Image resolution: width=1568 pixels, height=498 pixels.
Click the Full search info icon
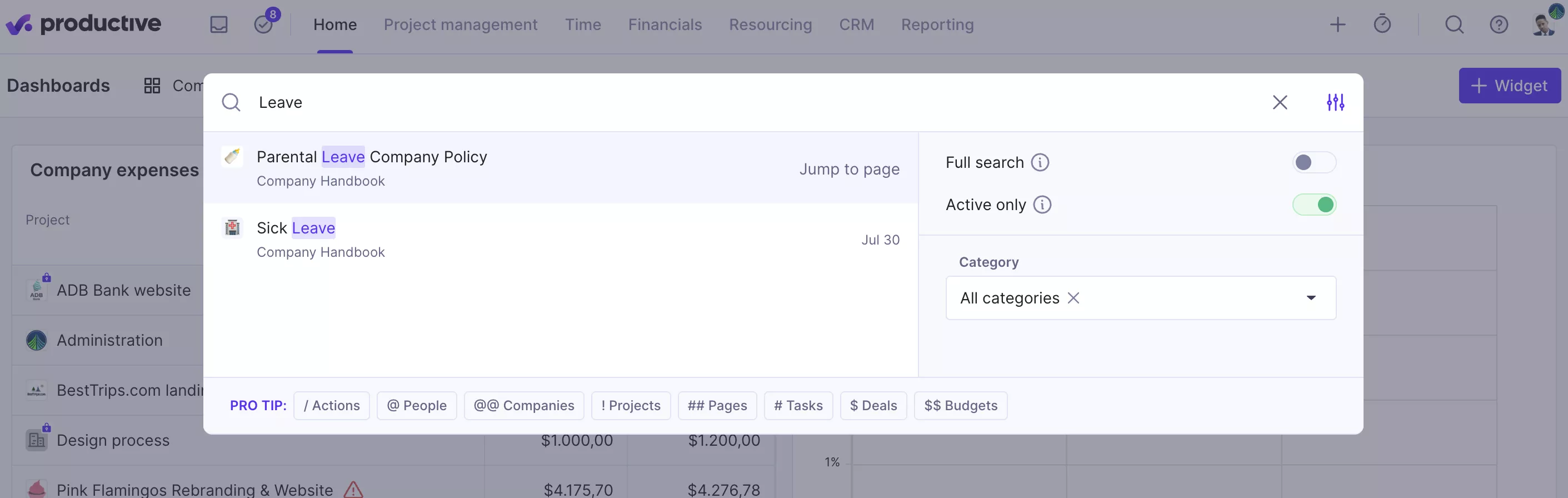click(1040, 162)
